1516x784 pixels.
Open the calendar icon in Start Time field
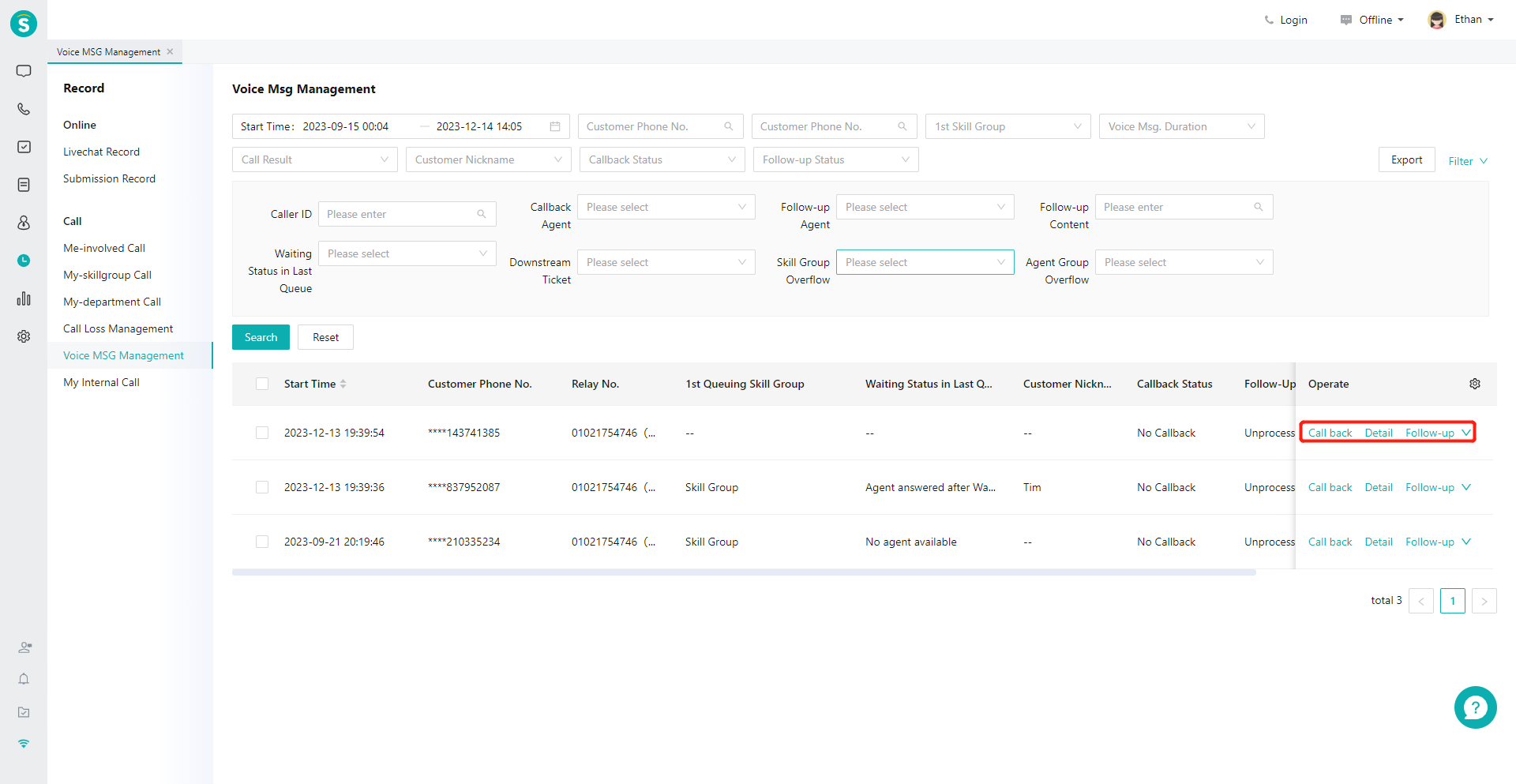[555, 126]
